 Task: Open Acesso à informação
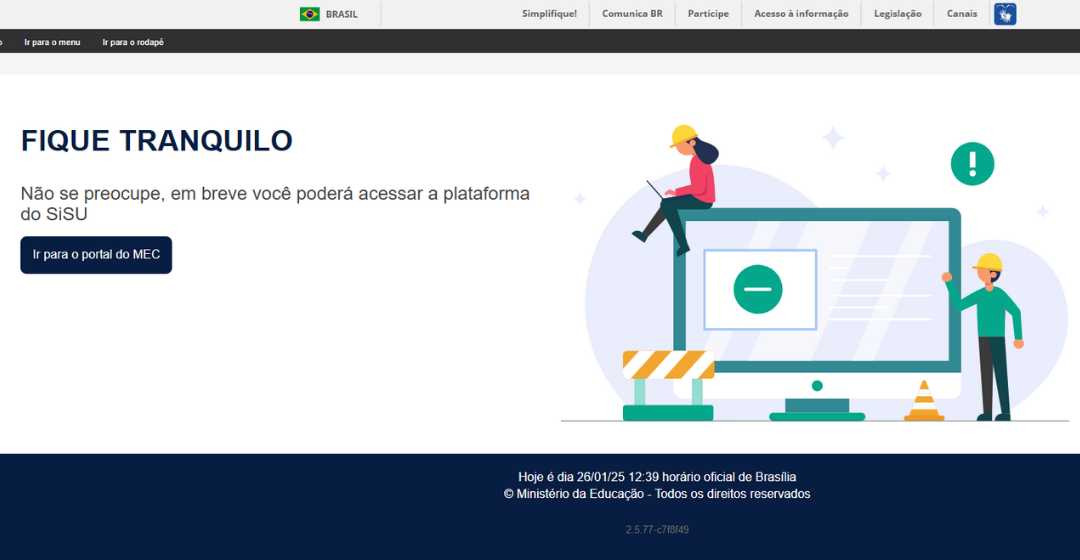pos(801,14)
